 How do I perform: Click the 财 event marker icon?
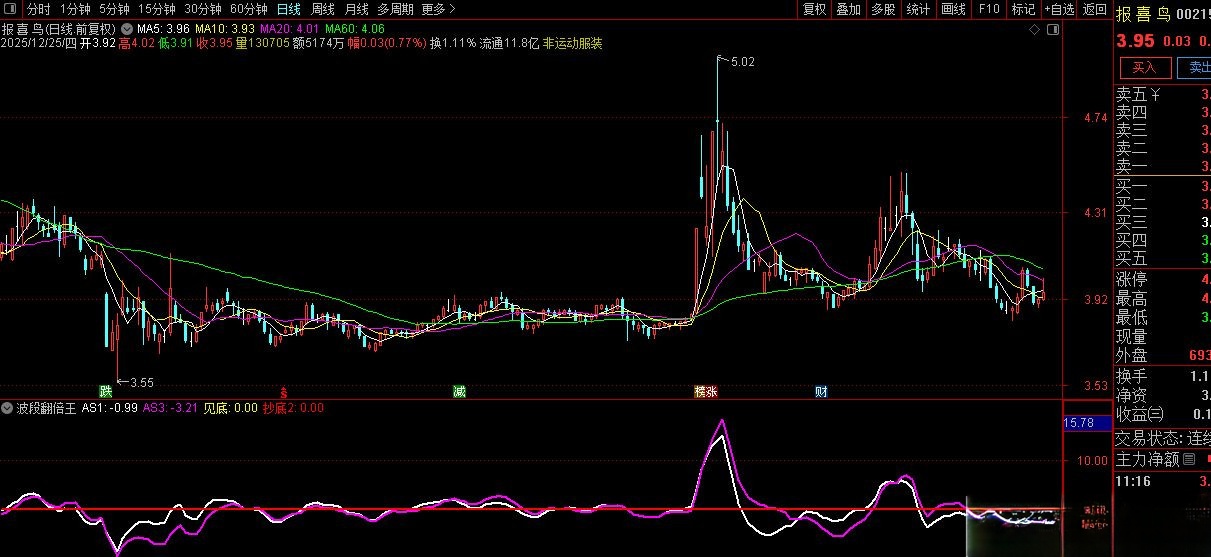821,391
